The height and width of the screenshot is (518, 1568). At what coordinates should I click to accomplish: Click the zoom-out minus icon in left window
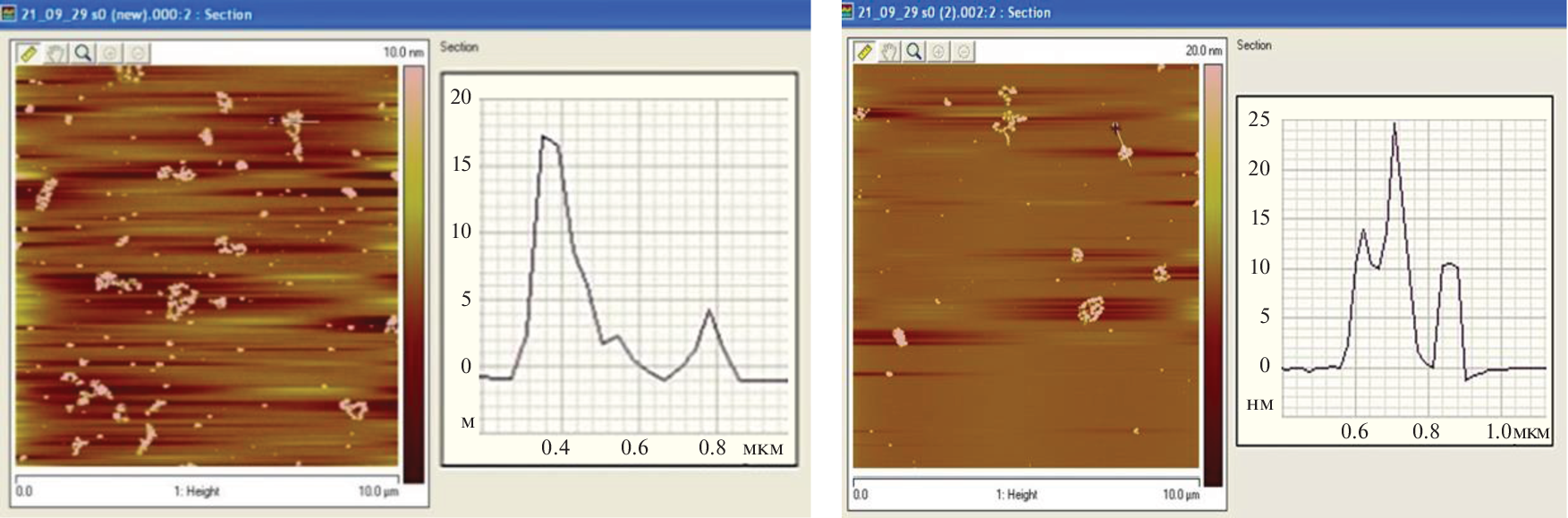tap(137, 54)
